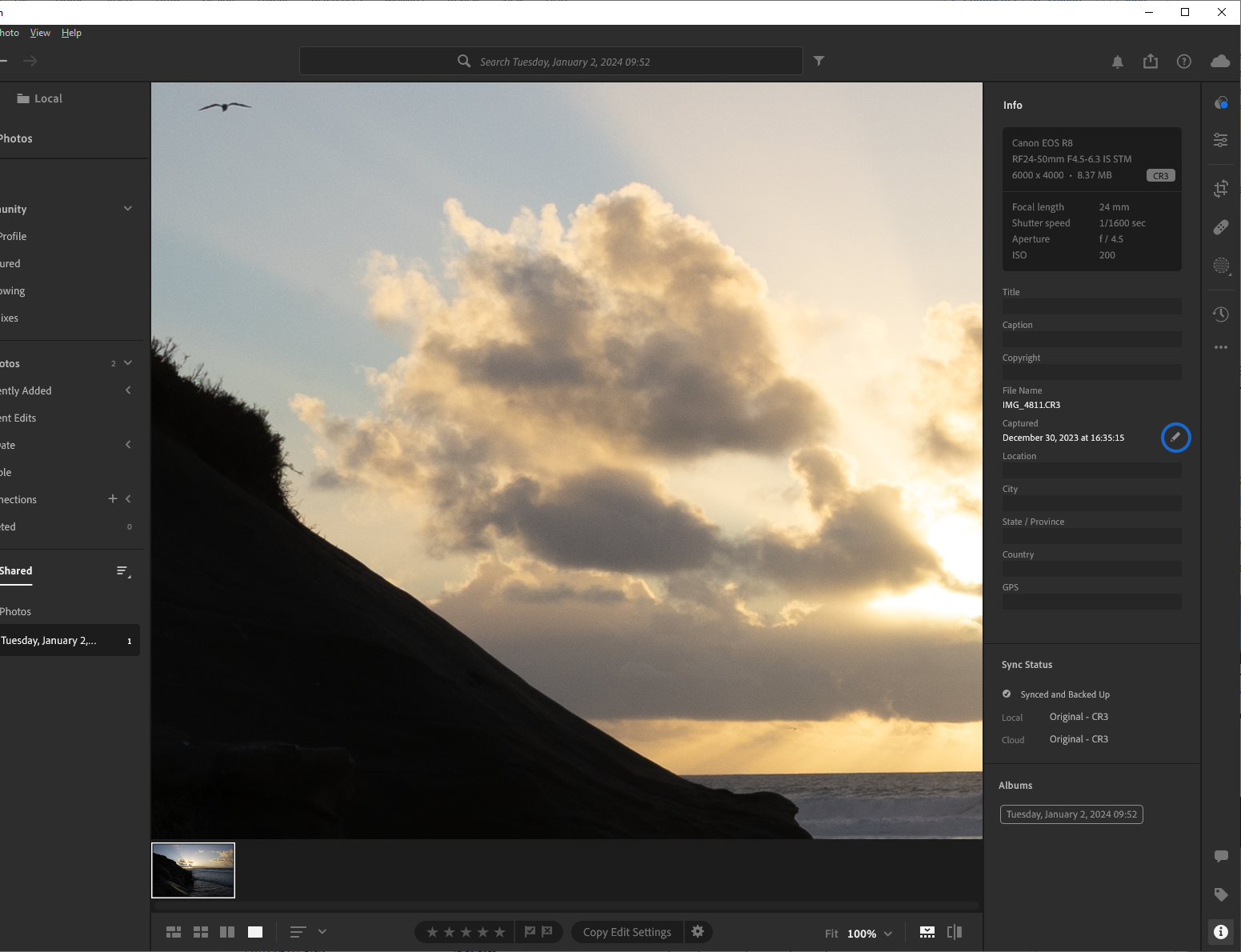This screenshot has height=952, width=1241.
Task: Expand the By Date chevron
Action: (128, 445)
